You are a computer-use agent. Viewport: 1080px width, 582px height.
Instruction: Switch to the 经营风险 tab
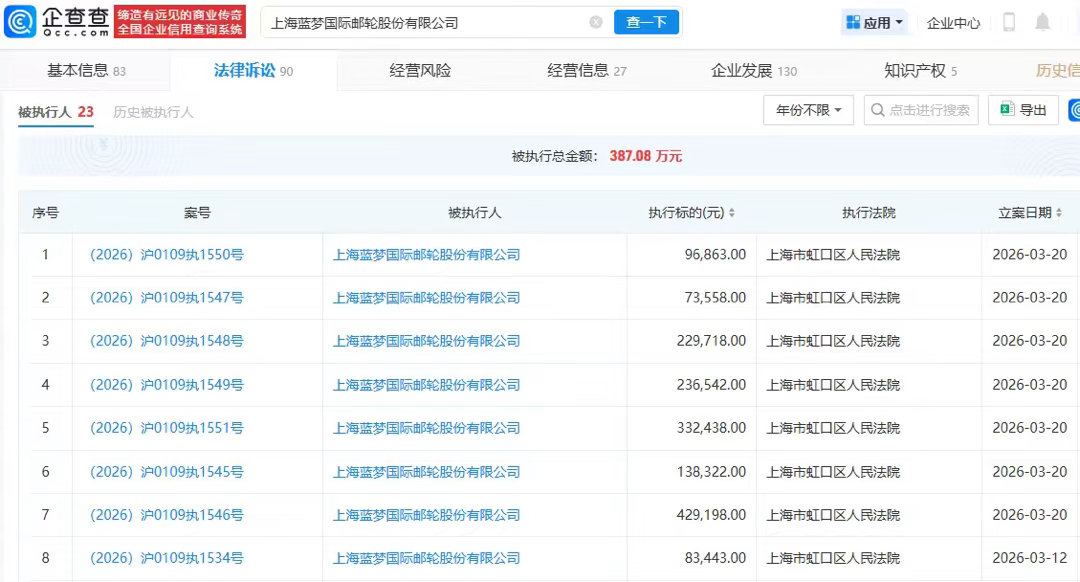click(420, 71)
